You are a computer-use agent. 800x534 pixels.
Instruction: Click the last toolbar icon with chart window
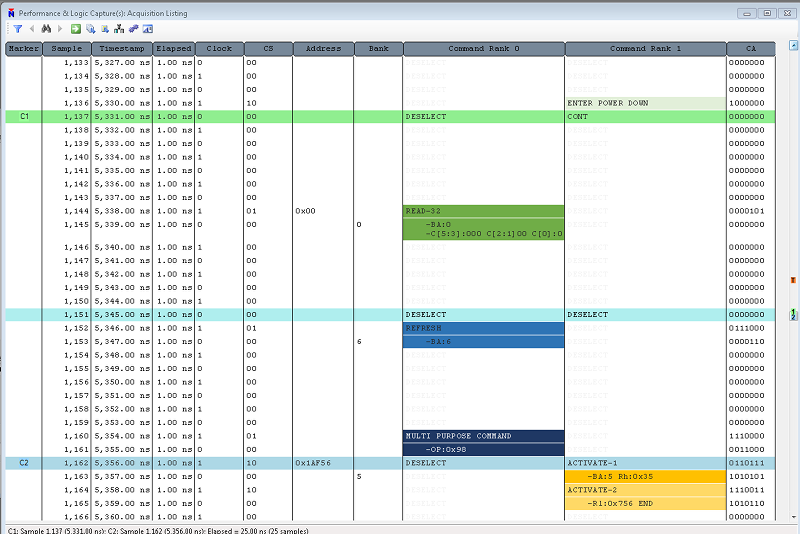click(147, 29)
